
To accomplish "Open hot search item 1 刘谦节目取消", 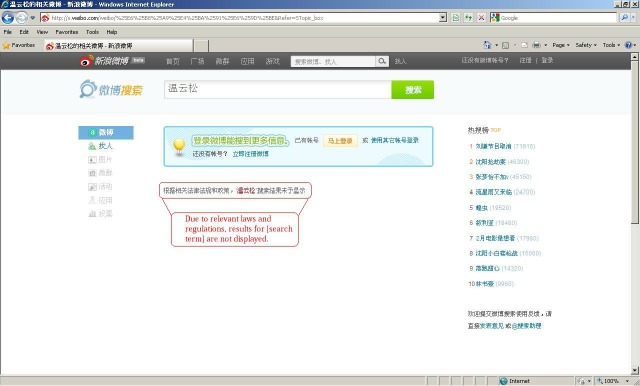I will [x=493, y=146].
